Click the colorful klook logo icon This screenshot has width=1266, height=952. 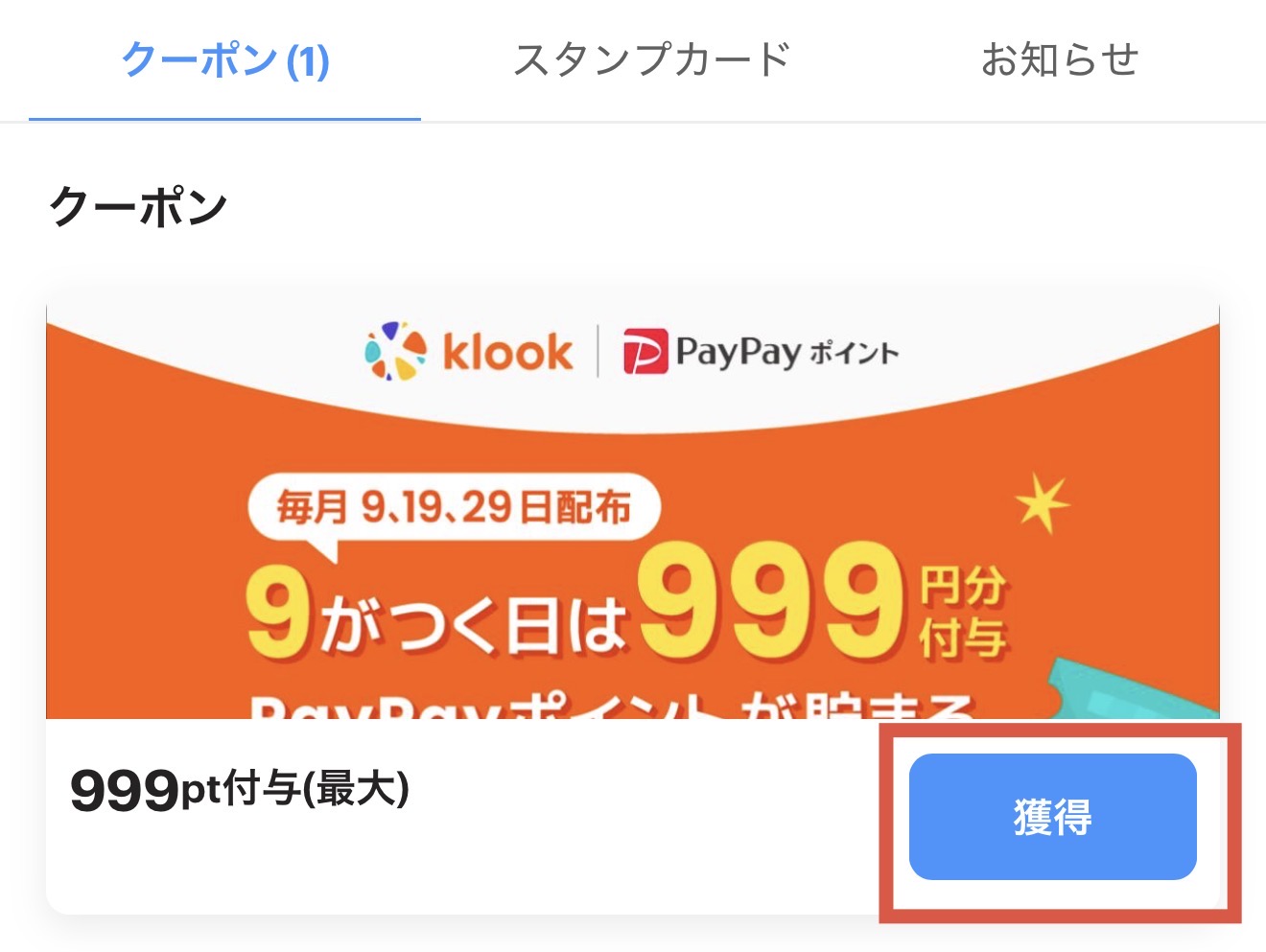pos(395,351)
